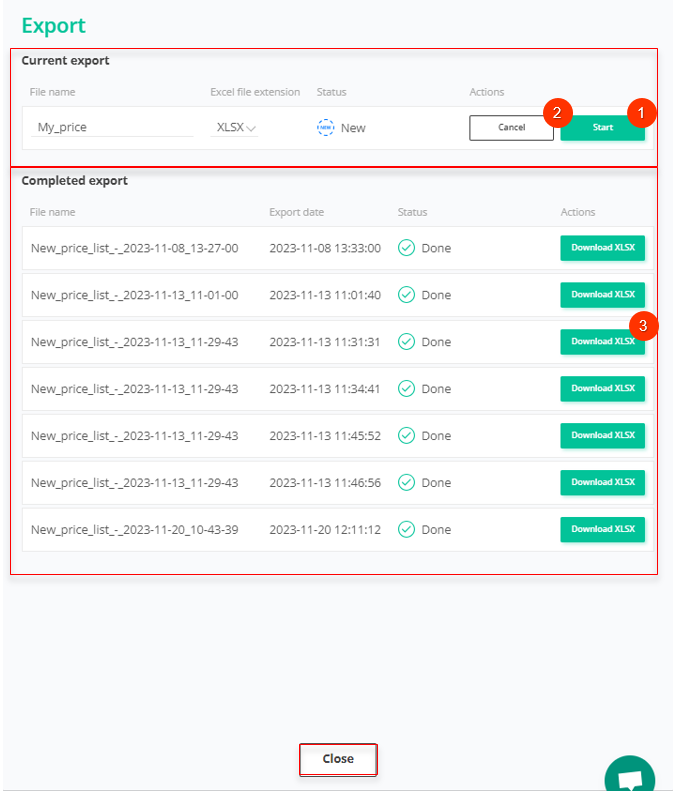
Task: Download XLSX for 2023-11-08 13:33:00 export
Action: [x=602, y=248]
